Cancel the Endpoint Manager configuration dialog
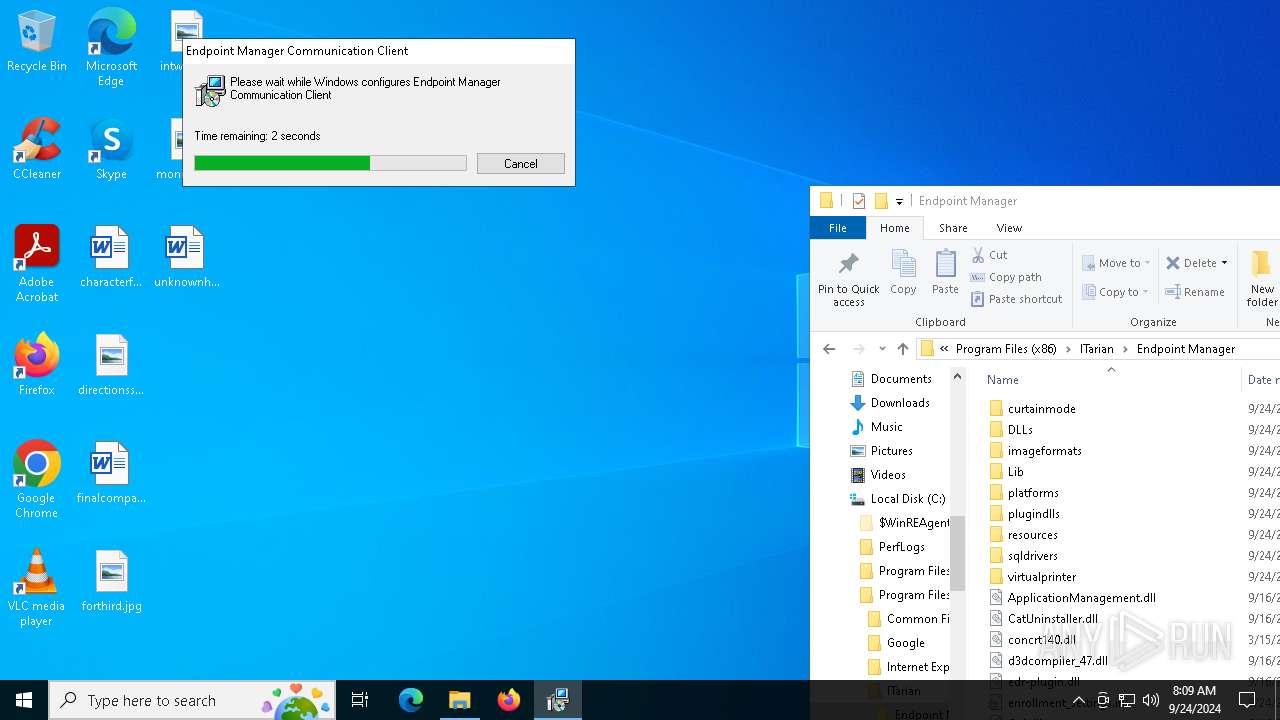This screenshot has height=720, width=1280. [x=520, y=163]
